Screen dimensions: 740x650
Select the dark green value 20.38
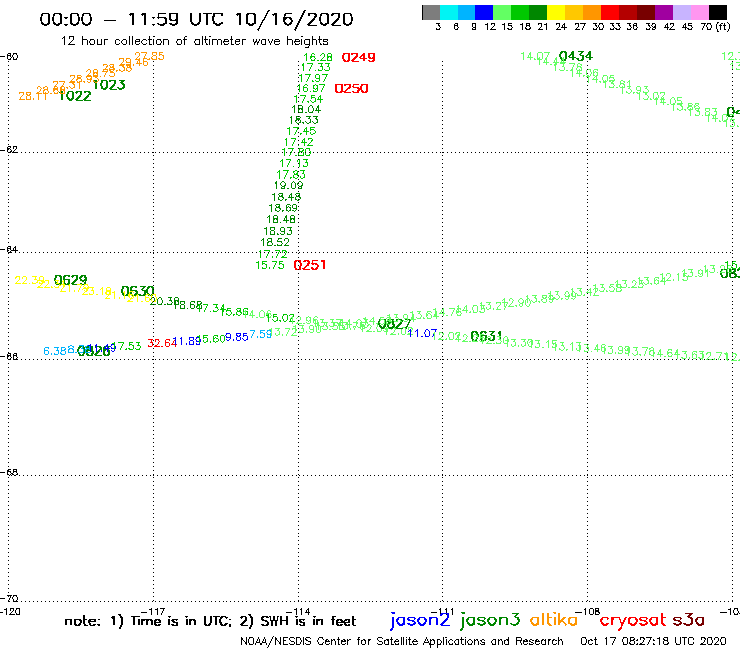tap(164, 301)
